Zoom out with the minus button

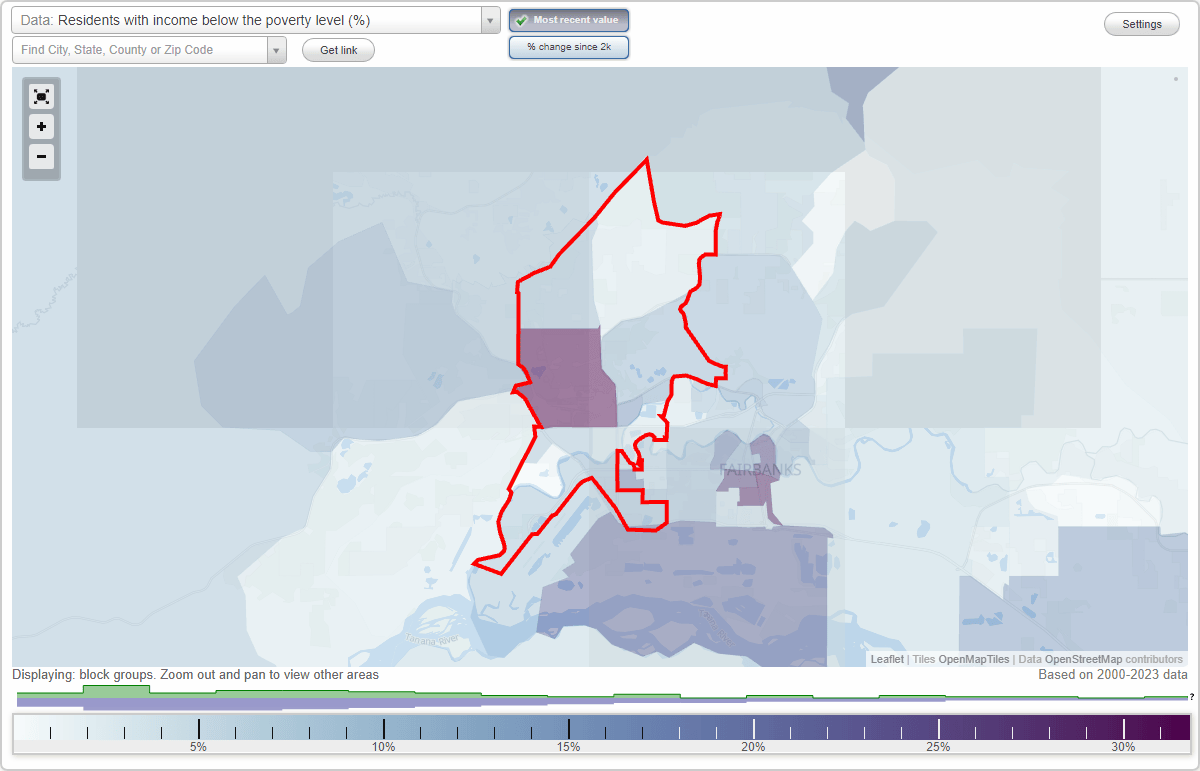click(41, 157)
